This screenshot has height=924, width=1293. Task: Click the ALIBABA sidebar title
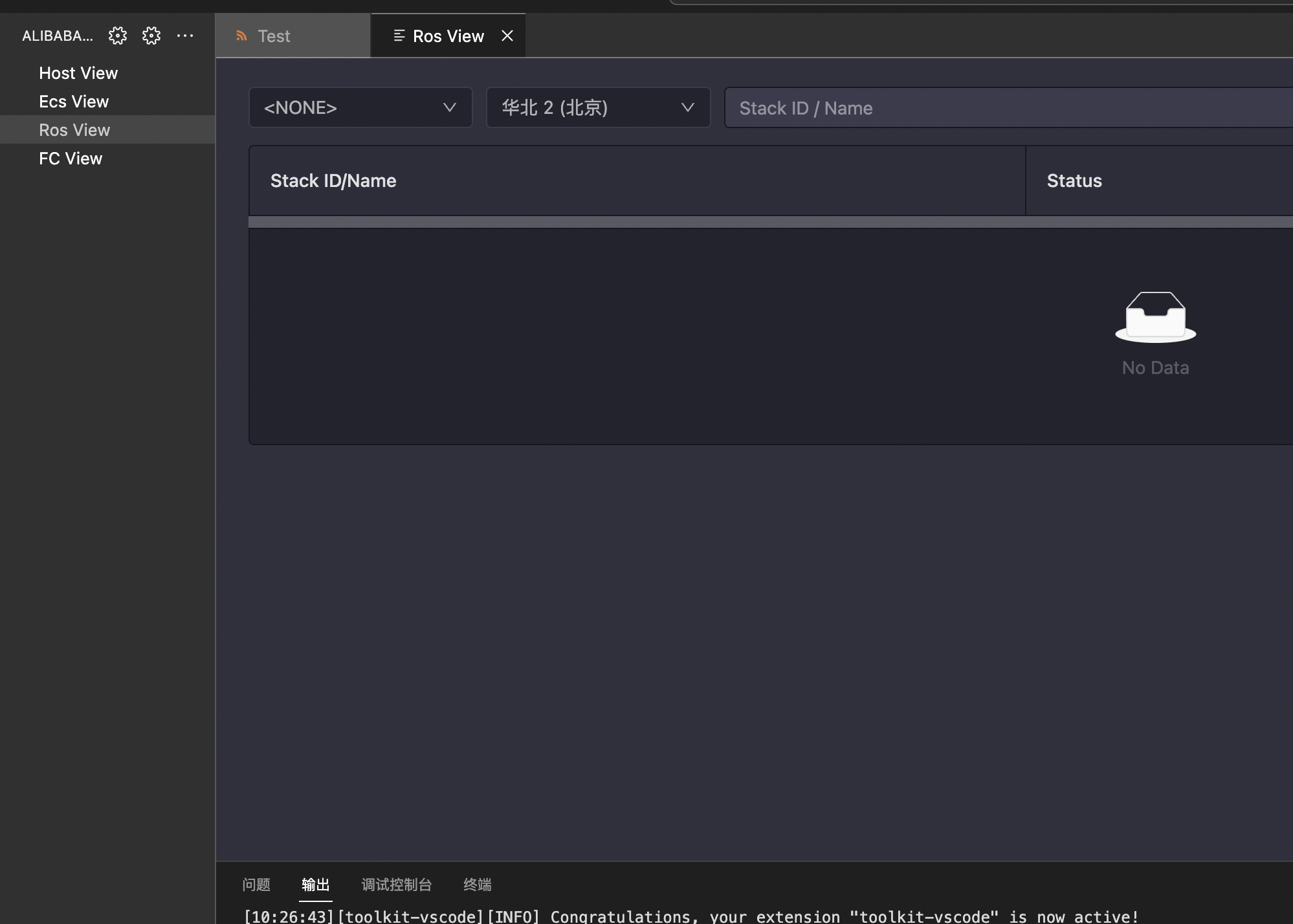click(x=58, y=36)
